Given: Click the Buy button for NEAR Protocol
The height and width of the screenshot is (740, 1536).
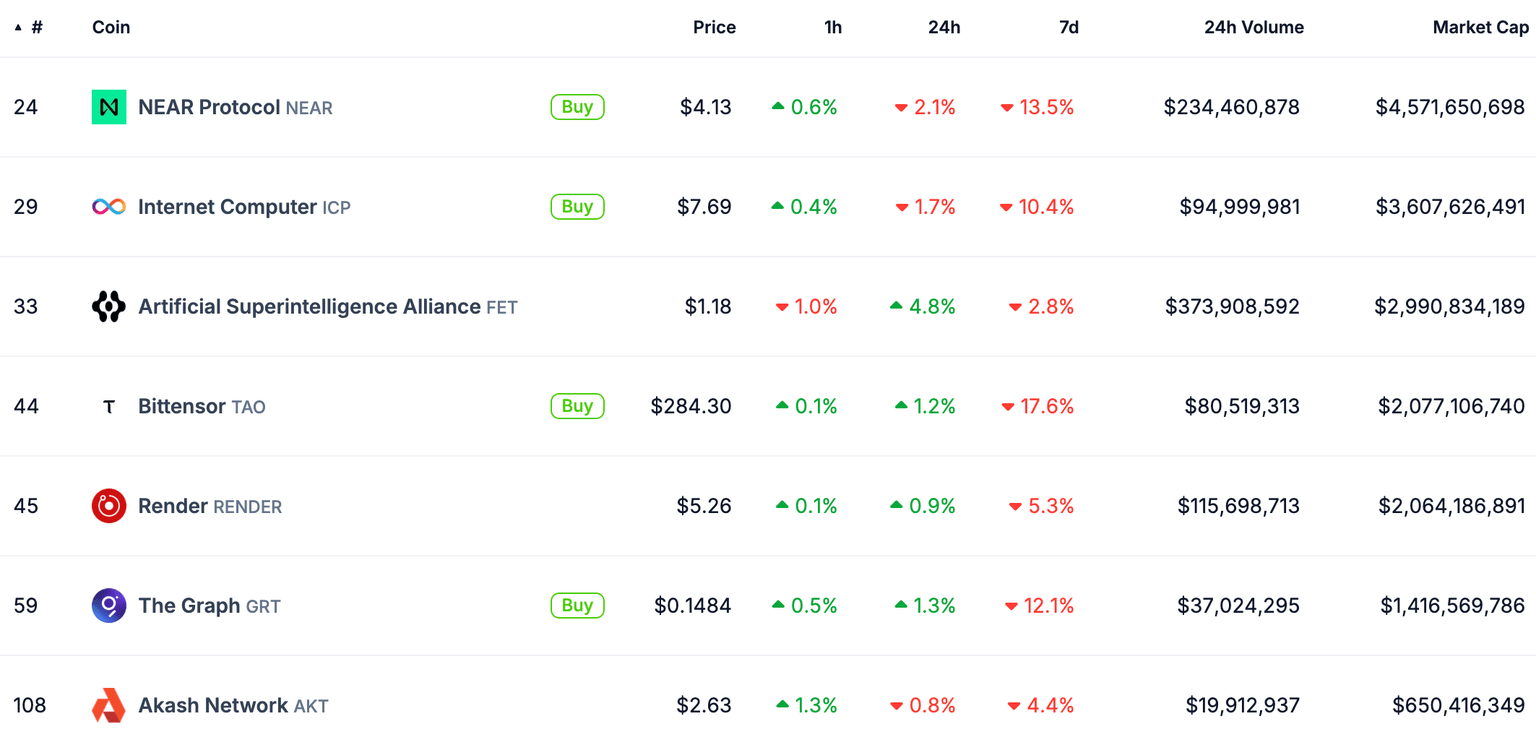Looking at the screenshot, I should click(577, 107).
